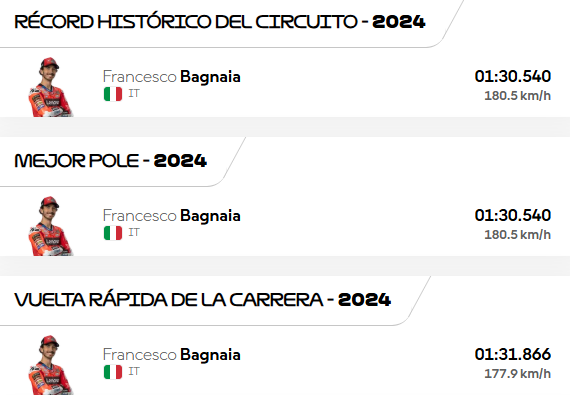Image resolution: width=570 pixels, height=395 pixels.
Task: Select the Mejor Pole - 2024 heading
Action: click(x=111, y=161)
